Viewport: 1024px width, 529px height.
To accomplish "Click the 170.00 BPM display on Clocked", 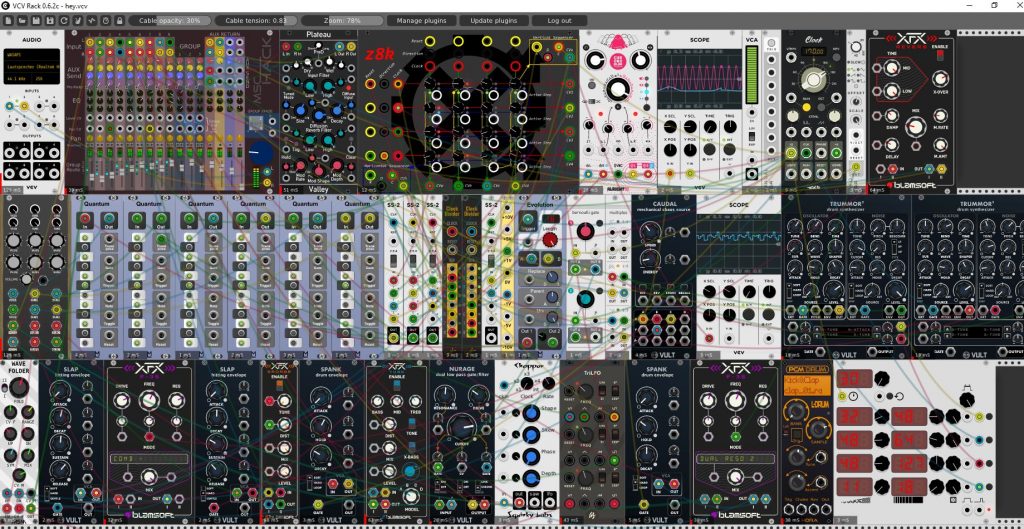I will click(814, 50).
